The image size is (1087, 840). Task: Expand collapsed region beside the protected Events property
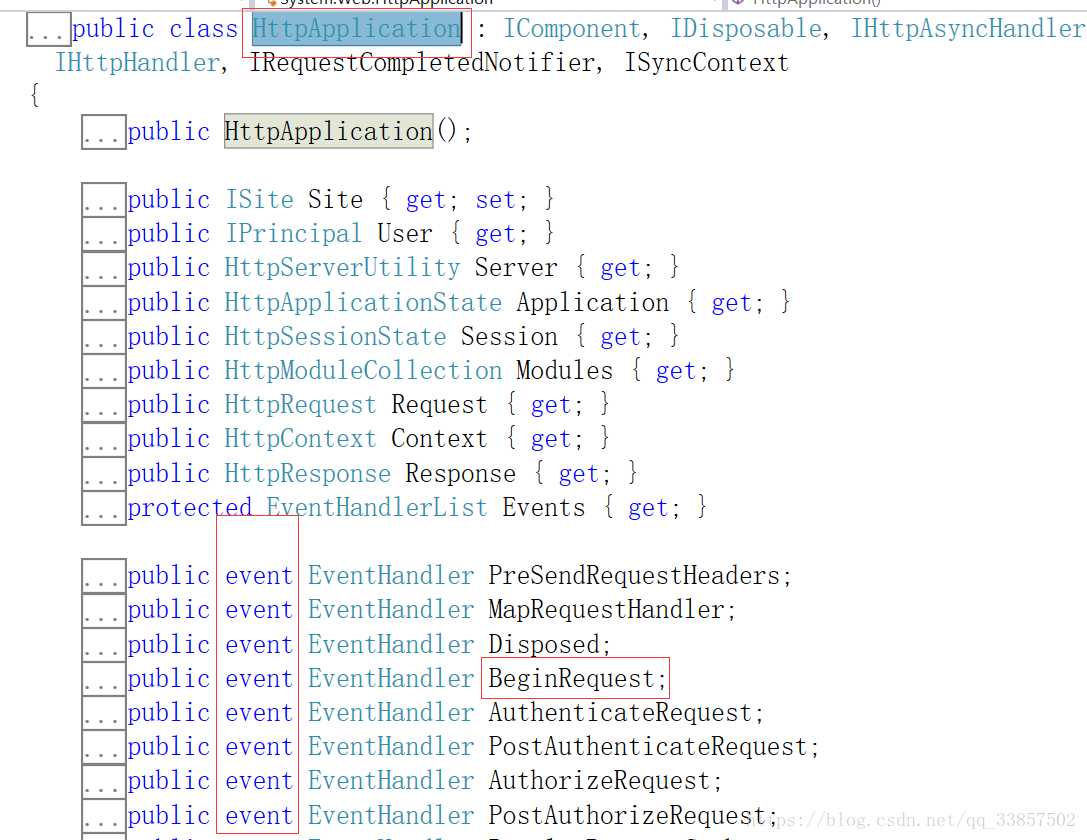pos(103,508)
